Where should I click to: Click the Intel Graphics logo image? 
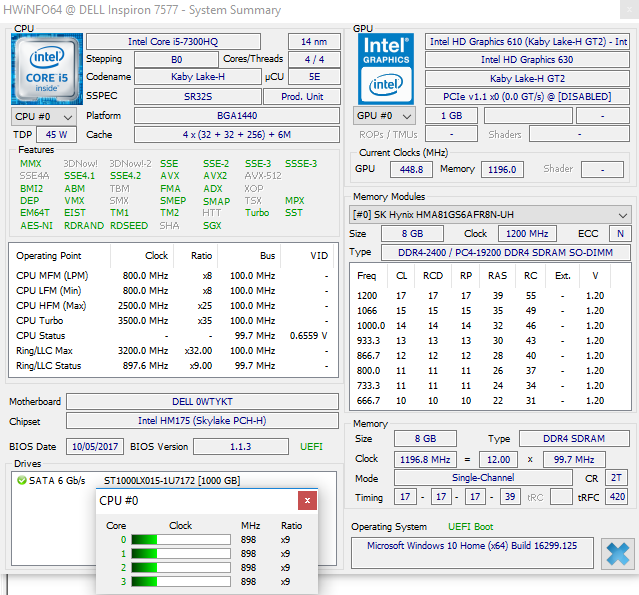point(386,69)
